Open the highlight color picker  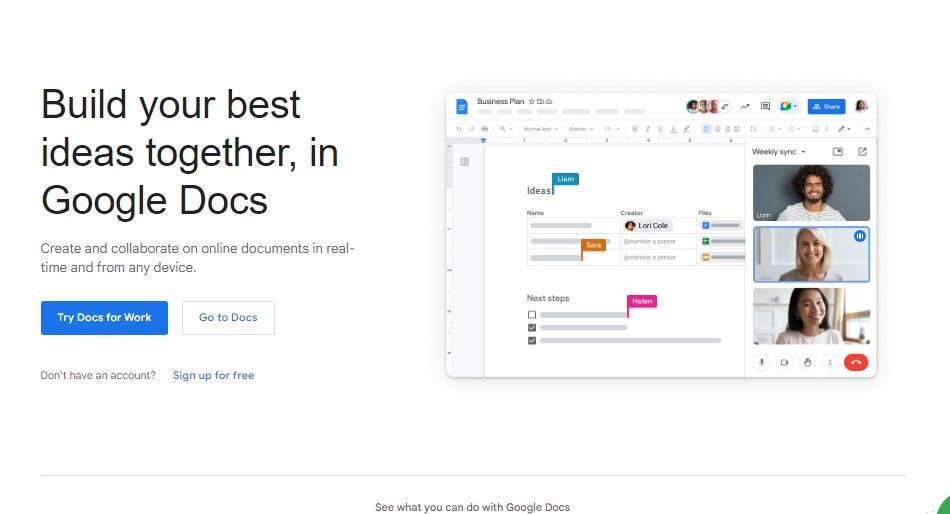(686, 129)
